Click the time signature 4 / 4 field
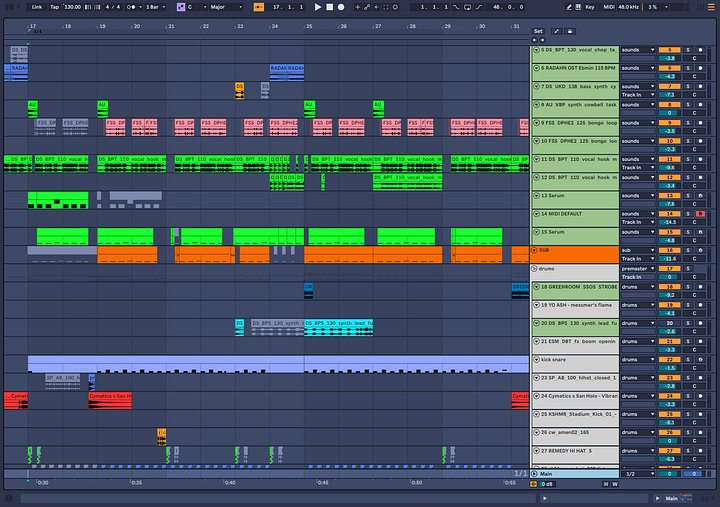 coord(113,7)
